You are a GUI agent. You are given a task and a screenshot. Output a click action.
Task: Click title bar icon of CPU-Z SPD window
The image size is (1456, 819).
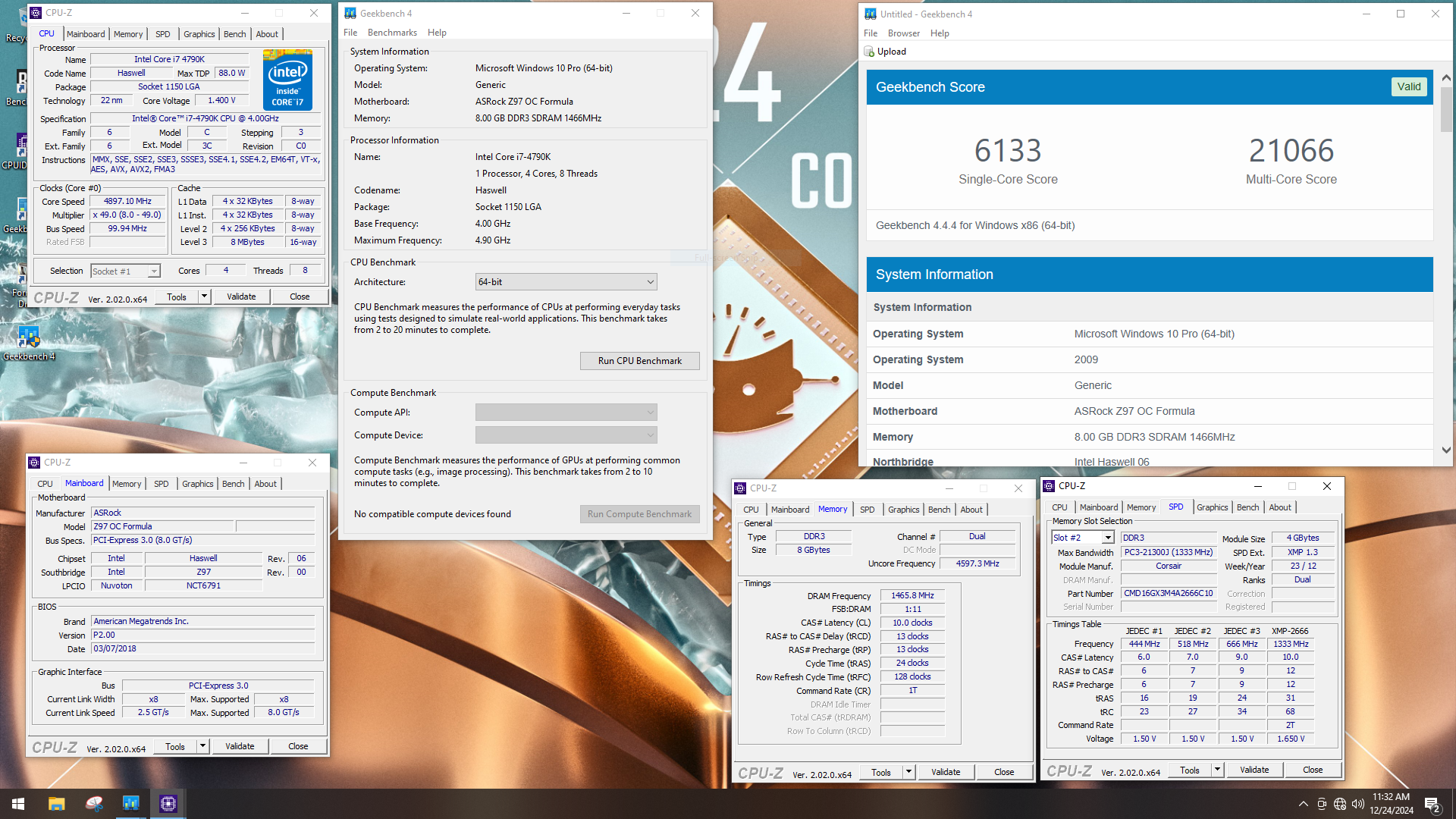[1050, 486]
